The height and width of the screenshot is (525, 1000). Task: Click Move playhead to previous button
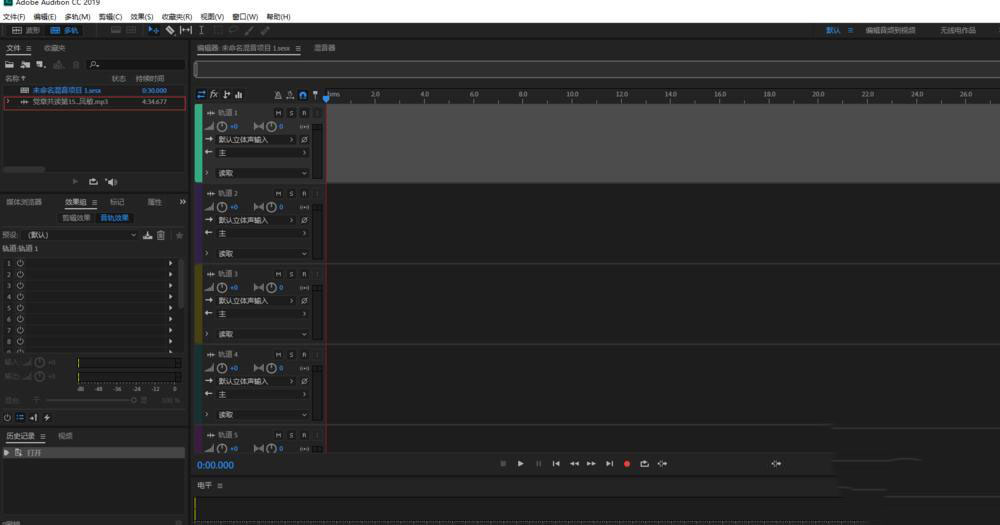click(556, 464)
